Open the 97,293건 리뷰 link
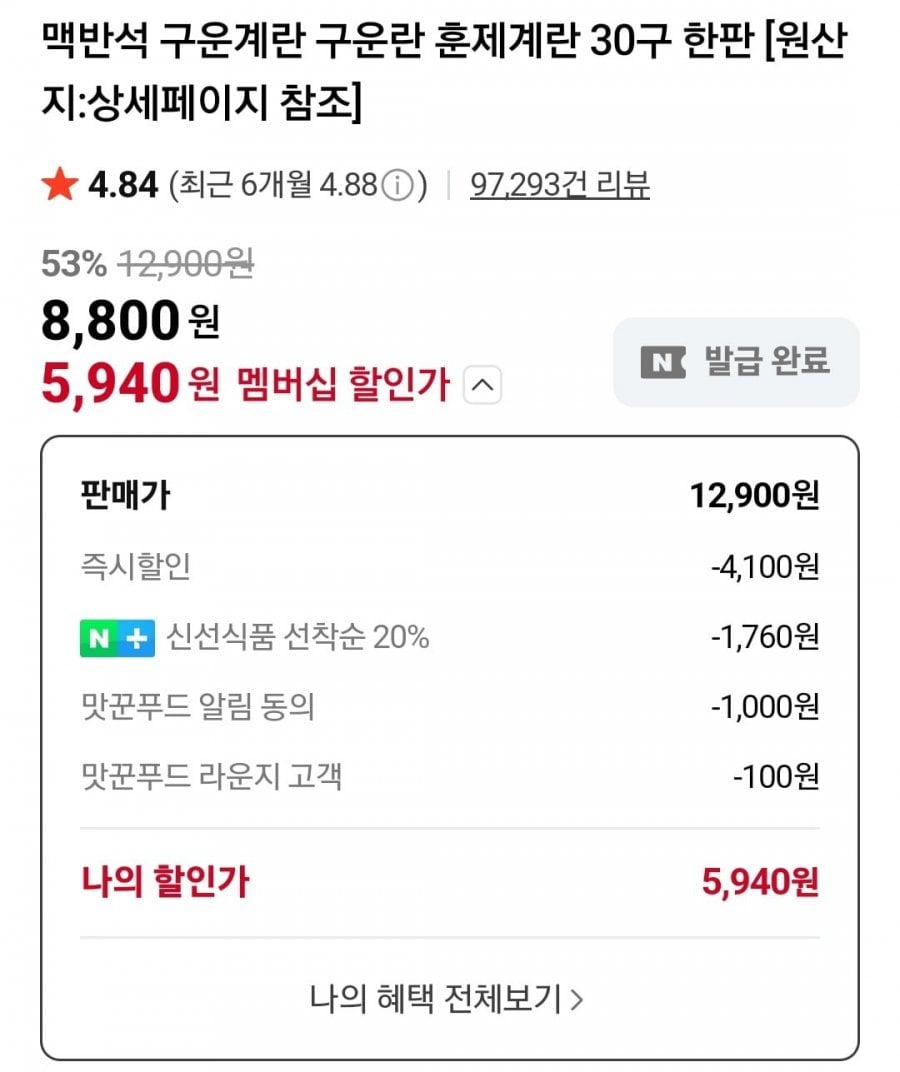Image resolution: width=900 pixels, height=1072 pixels. [x=559, y=185]
